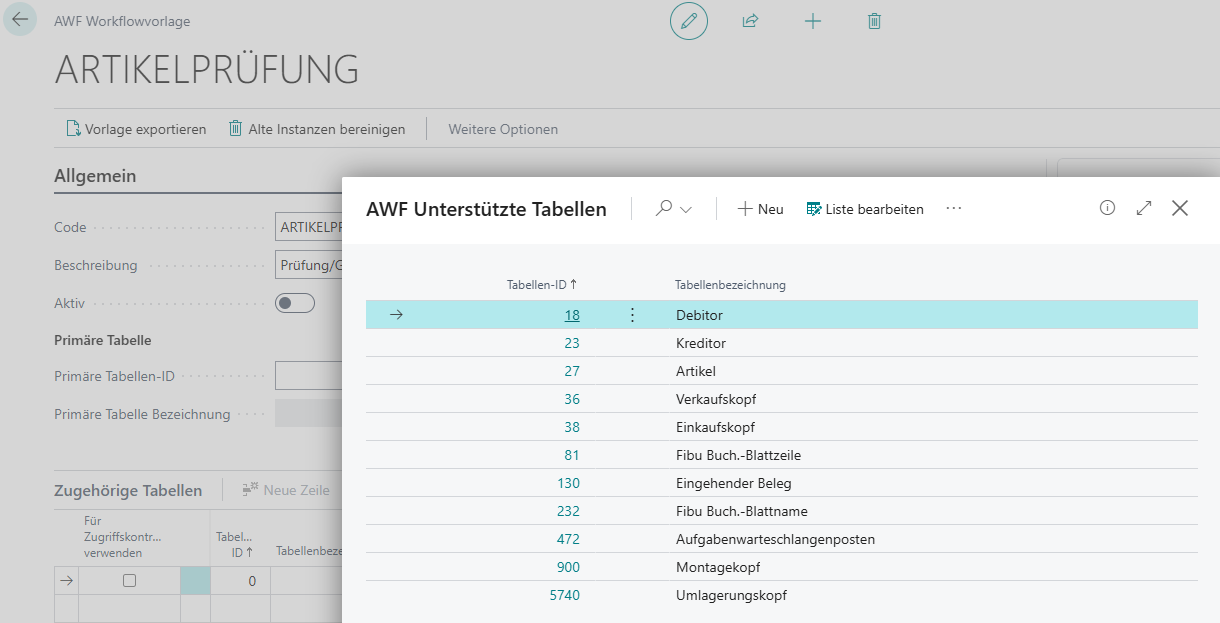Click the plus icon to create new
Image resolution: width=1220 pixels, height=623 pixels.
coord(813,21)
